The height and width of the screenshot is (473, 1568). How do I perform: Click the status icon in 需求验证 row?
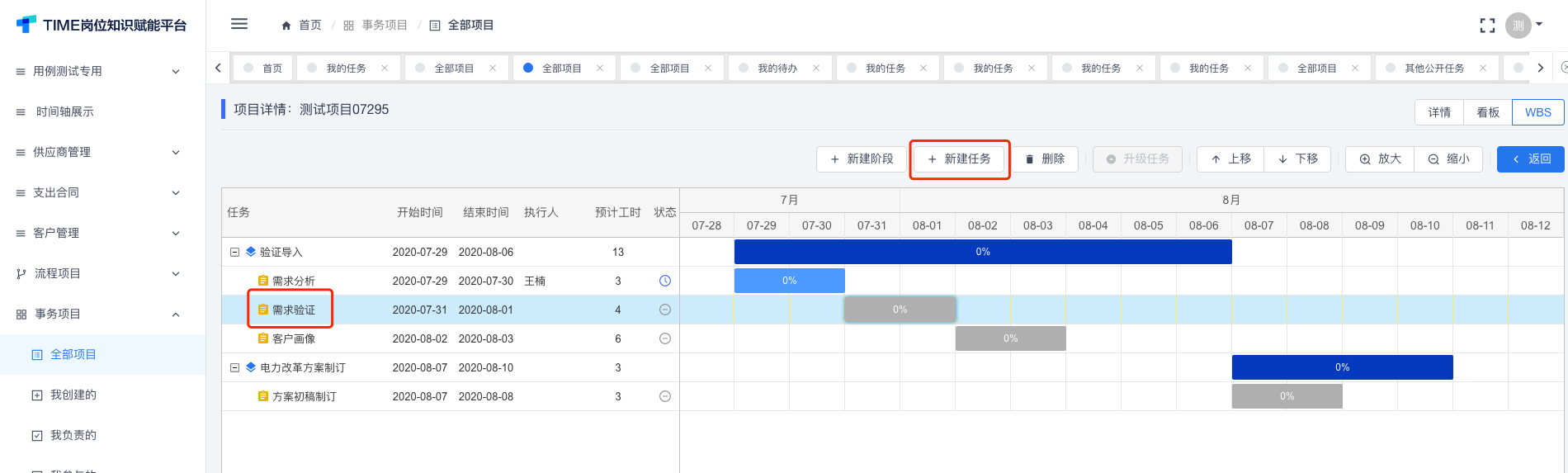665,310
